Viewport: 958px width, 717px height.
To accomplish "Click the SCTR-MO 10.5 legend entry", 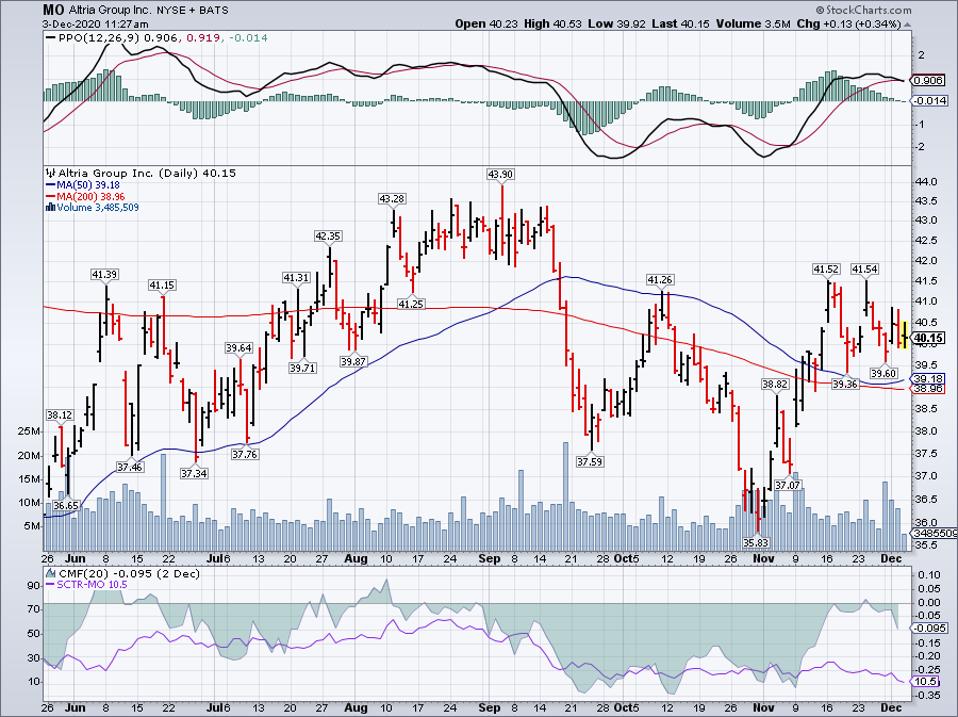I will [x=86, y=584].
